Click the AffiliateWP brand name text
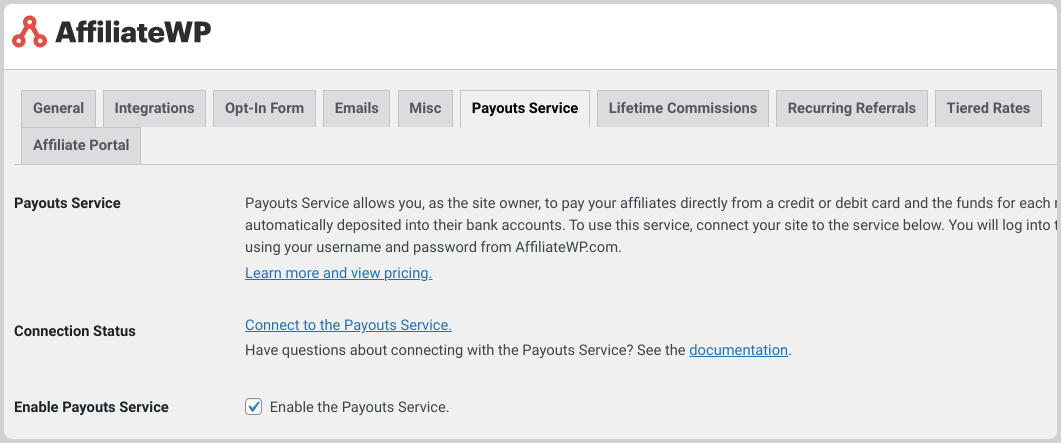The height and width of the screenshot is (443, 1061). pos(133,32)
